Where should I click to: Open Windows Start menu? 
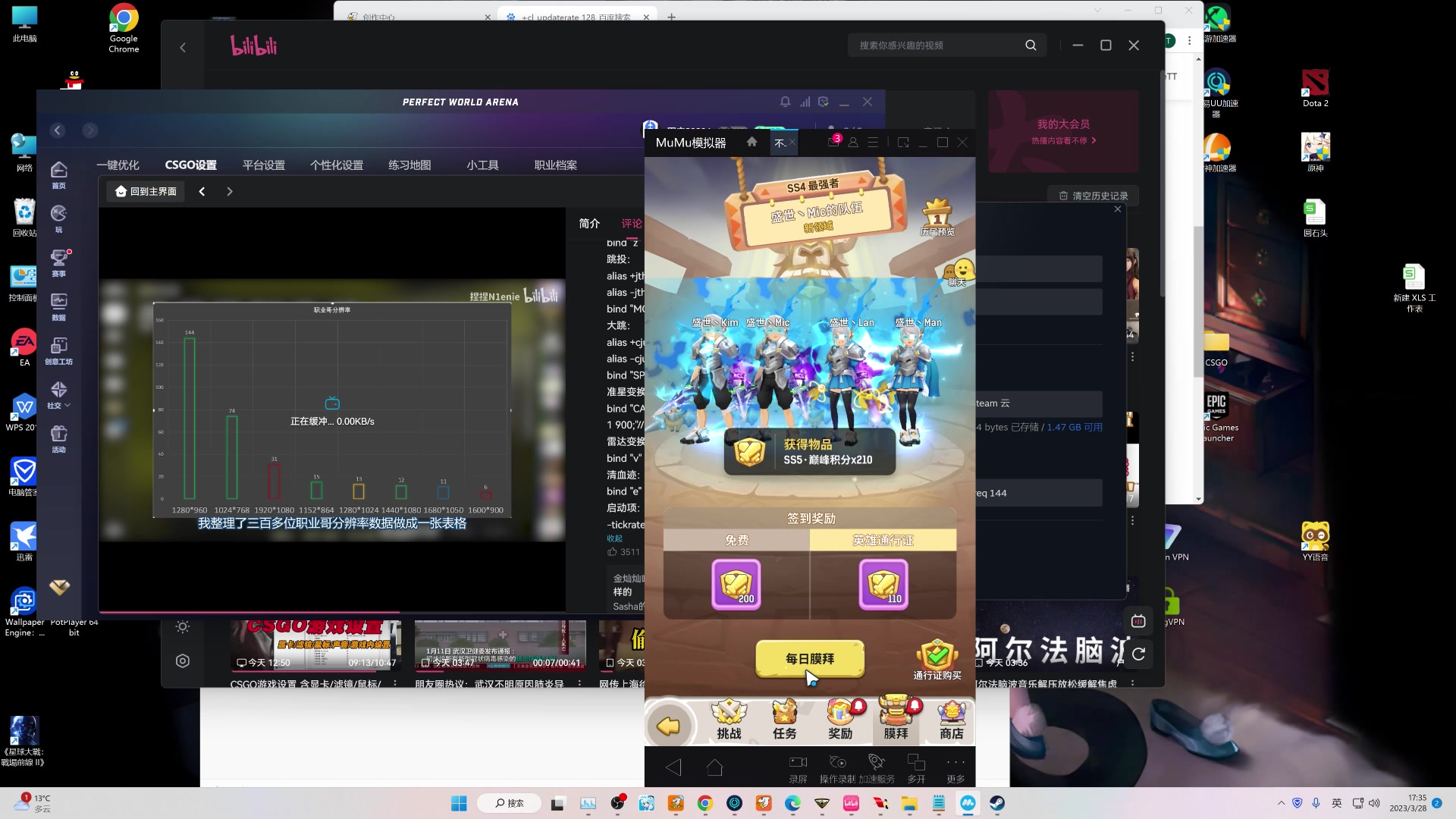click(x=459, y=803)
